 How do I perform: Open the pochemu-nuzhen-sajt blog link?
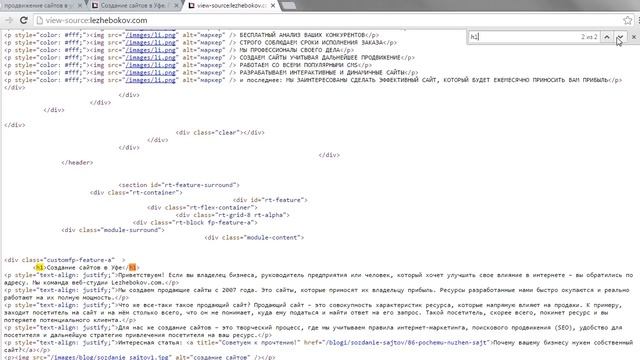(x=407, y=342)
